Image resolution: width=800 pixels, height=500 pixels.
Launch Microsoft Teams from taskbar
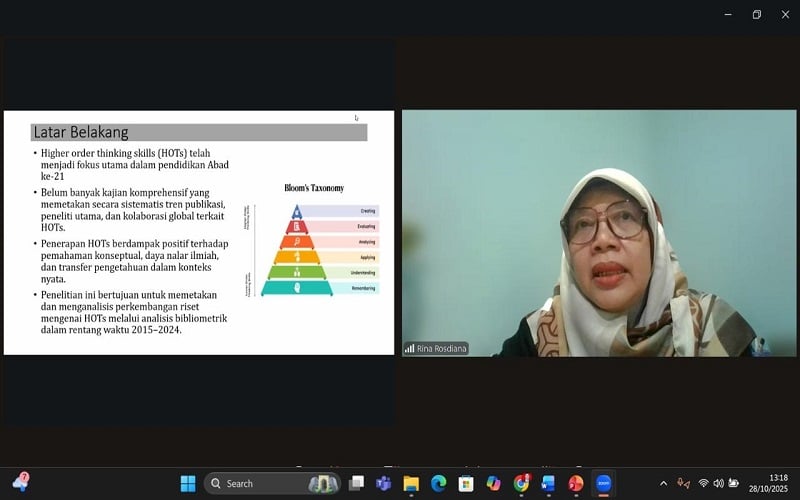point(383,484)
